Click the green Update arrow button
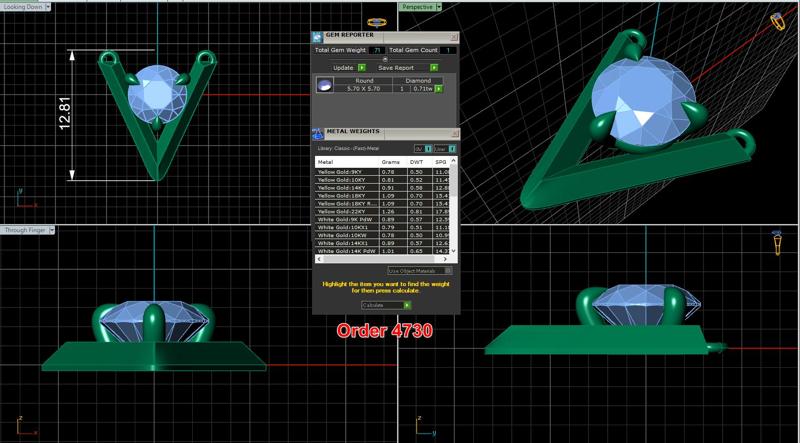The image size is (800, 443). (362, 68)
